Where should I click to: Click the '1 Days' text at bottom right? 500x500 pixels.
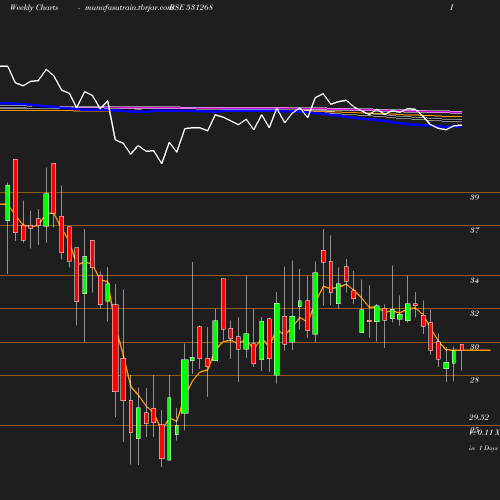coord(488,448)
